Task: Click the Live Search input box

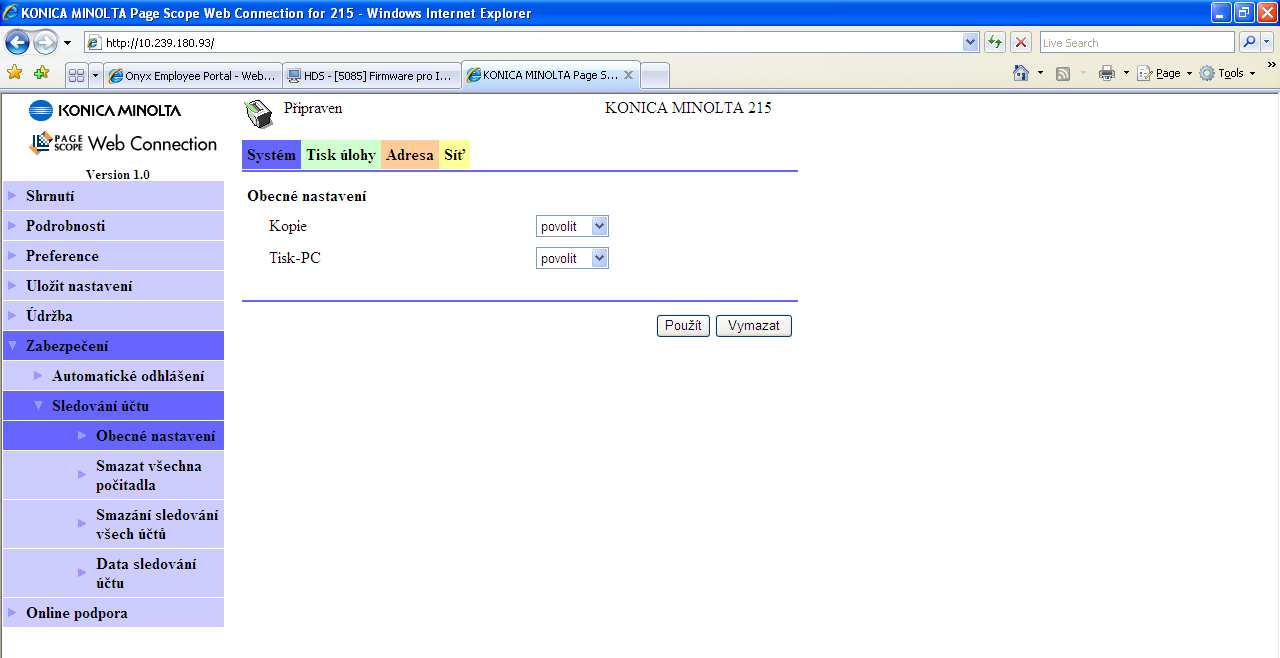Action: point(1137,43)
